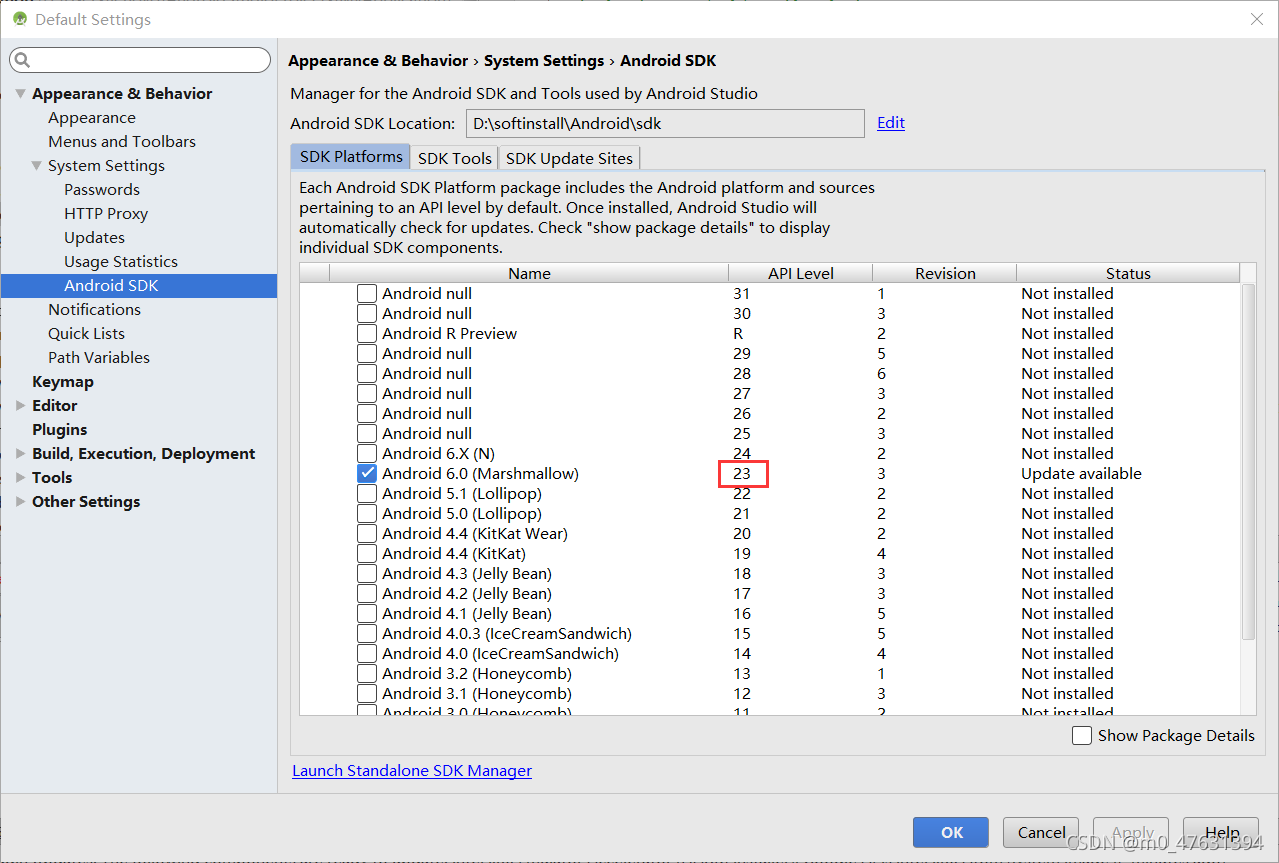Image resolution: width=1279 pixels, height=863 pixels.
Task: Click Launch Standalone SDK Manager link
Action: point(412,771)
